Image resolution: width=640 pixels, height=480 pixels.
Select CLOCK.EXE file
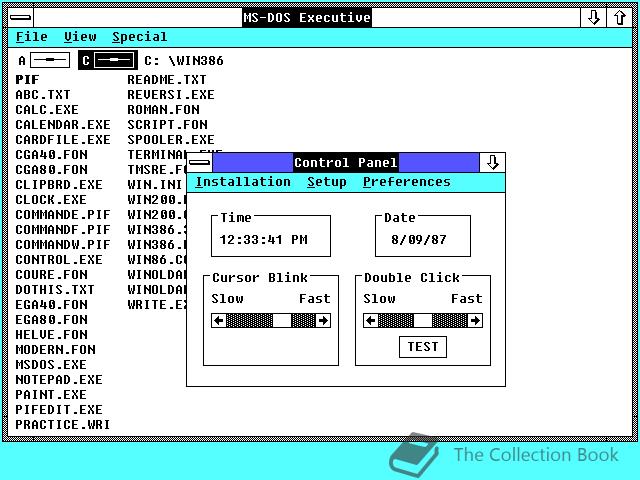click(x=51, y=200)
